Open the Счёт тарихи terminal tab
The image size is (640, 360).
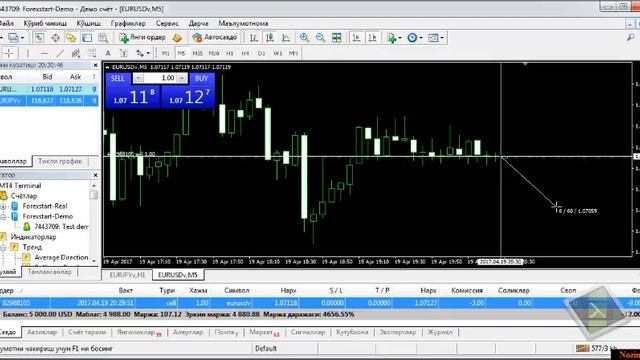coord(87,332)
